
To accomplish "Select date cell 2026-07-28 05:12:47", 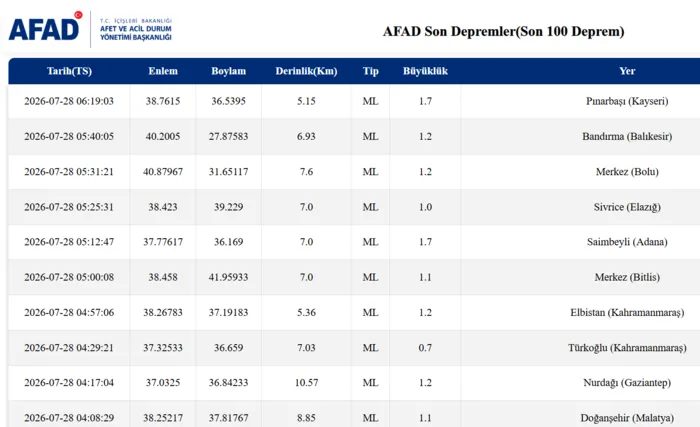I will tap(69, 242).
